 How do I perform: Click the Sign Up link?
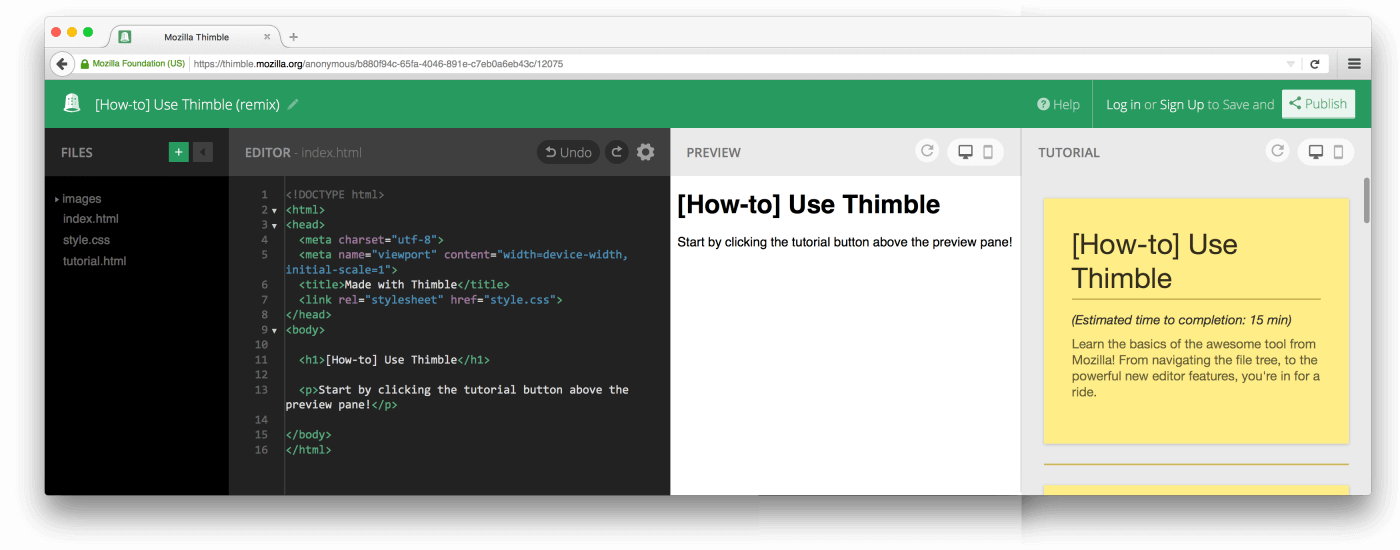click(x=1181, y=104)
